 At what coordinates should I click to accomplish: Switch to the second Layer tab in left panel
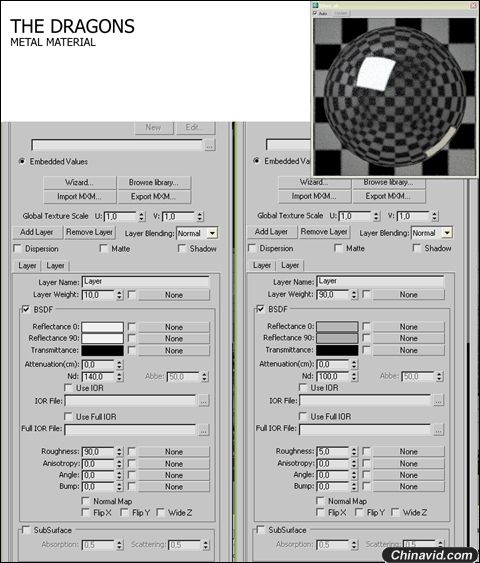pos(55,266)
